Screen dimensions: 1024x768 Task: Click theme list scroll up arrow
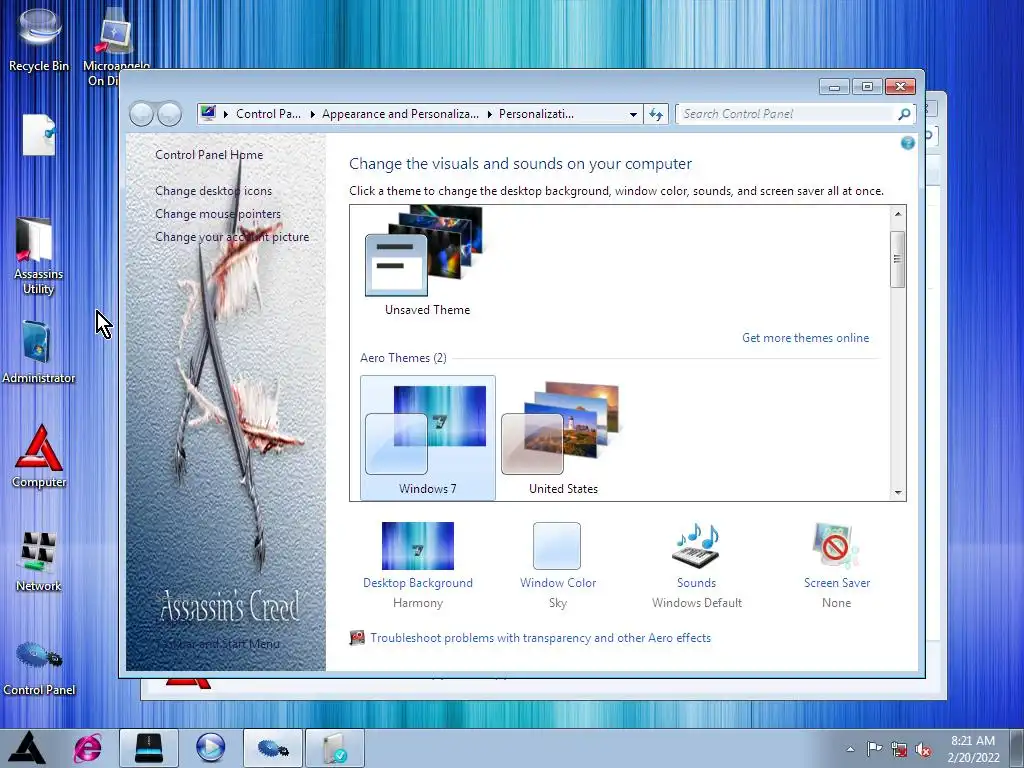point(897,214)
